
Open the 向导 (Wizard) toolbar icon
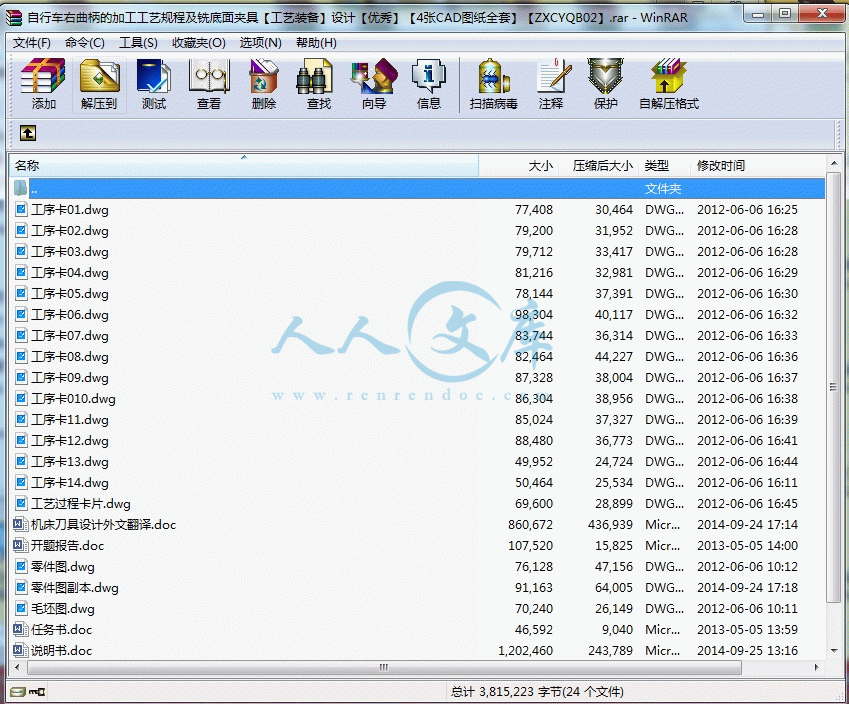click(x=374, y=76)
